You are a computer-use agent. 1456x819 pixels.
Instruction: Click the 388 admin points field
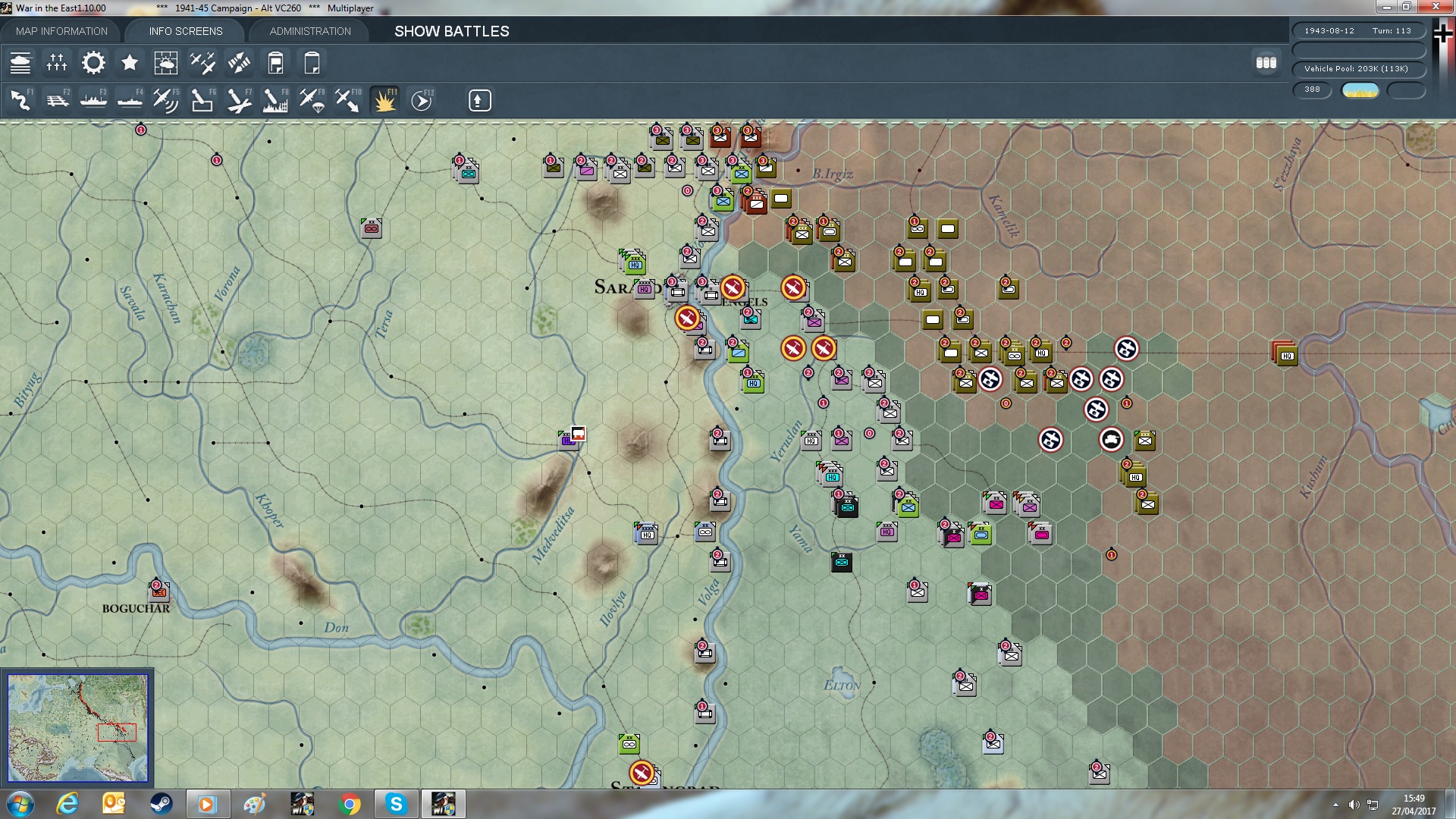click(1313, 89)
